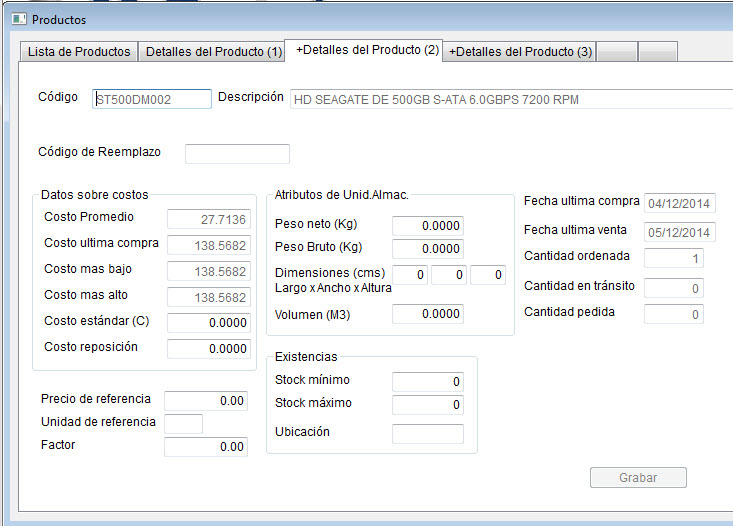Select the Peso Bruto (Kg) field
Screen dimensions: 733x526
pos(427,249)
